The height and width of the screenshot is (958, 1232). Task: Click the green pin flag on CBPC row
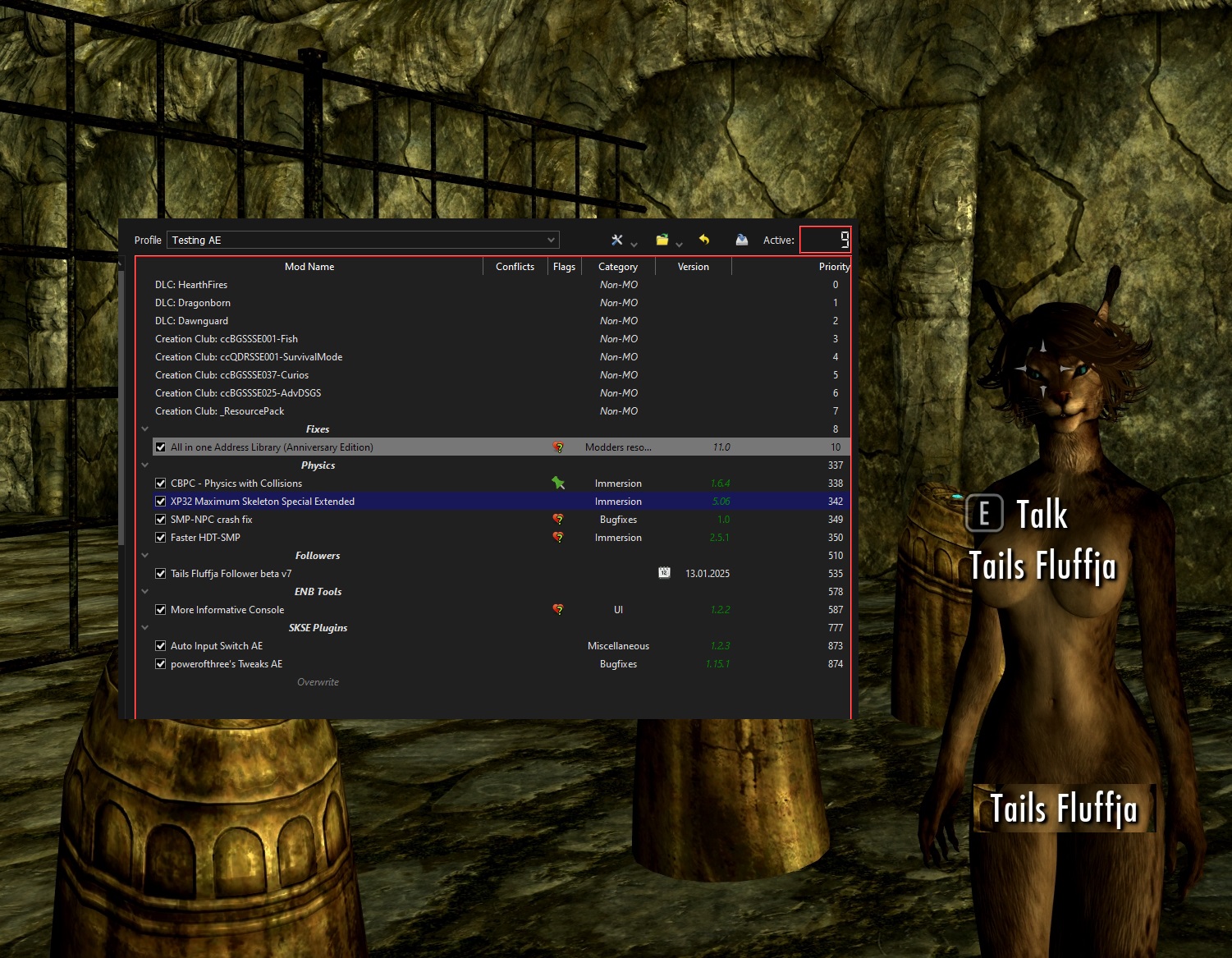pyautogui.click(x=558, y=484)
